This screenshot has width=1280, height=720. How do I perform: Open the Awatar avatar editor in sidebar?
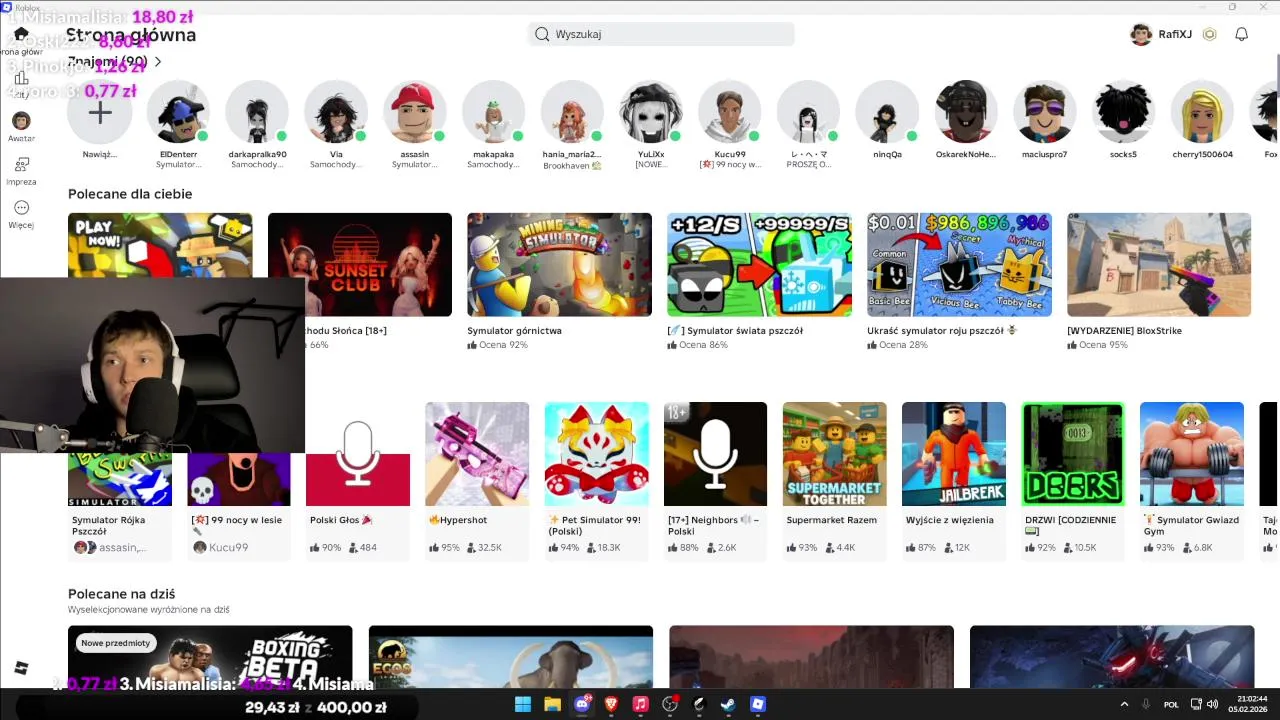tap(21, 121)
